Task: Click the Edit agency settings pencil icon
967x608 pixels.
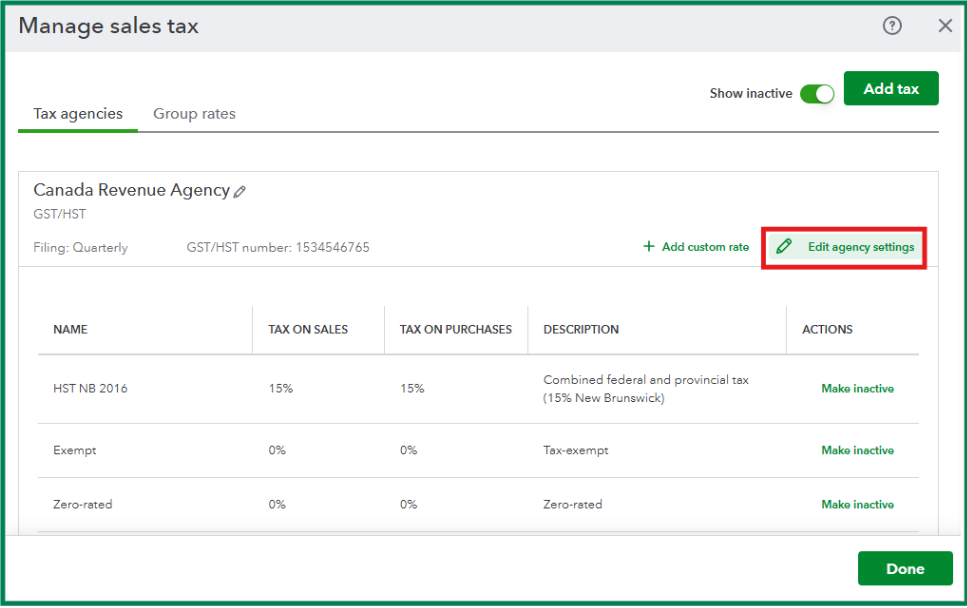Action: pyautogui.click(x=784, y=247)
